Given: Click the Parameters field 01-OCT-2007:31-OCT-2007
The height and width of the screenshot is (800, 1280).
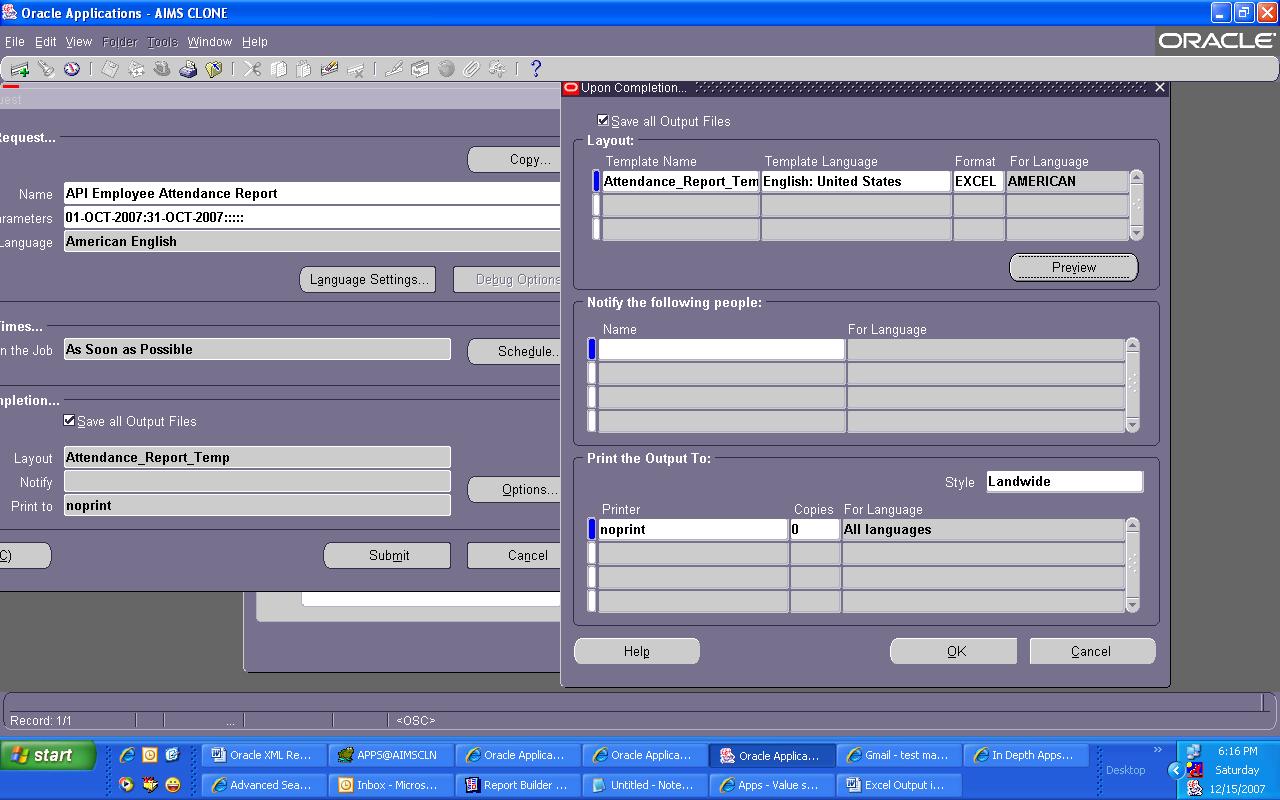Looking at the screenshot, I should [x=312, y=217].
